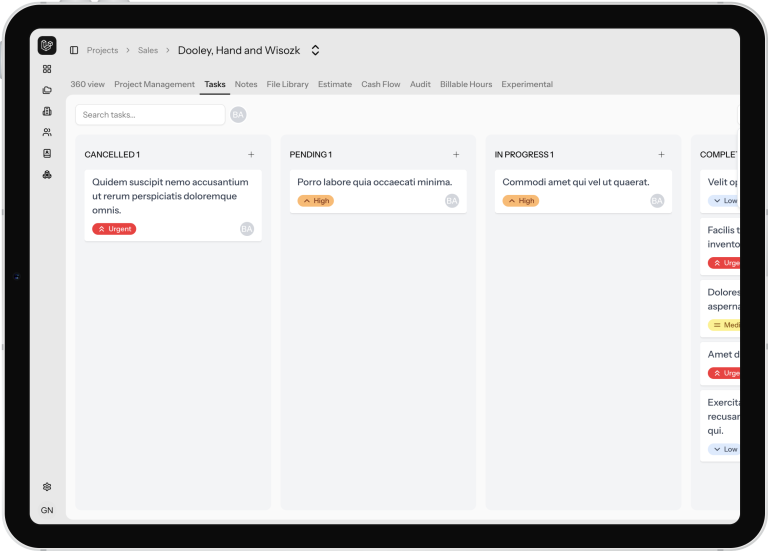Click the stacked cubes icon in sidebar
The height and width of the screenshot is (551, 768).
pos(47,174)
